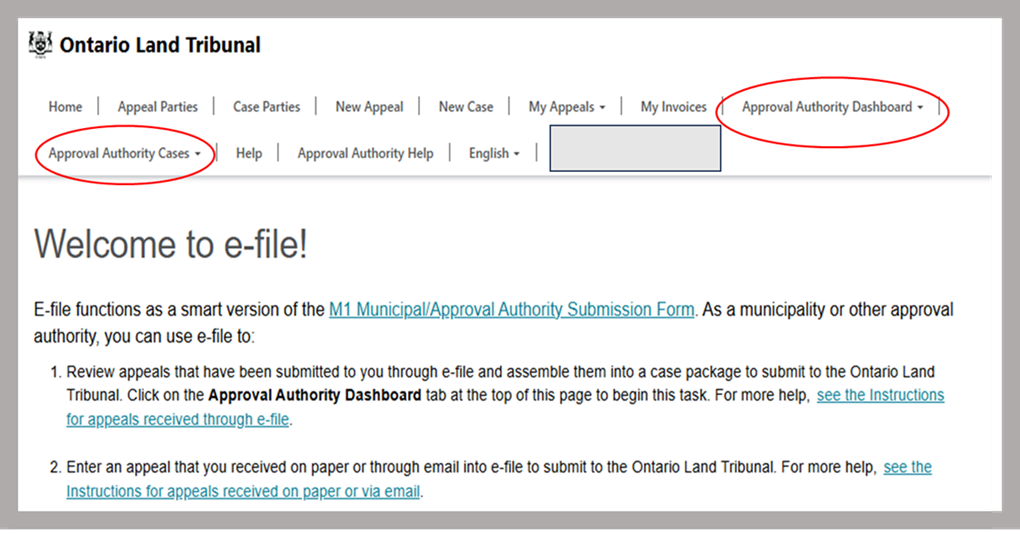The height and width of the screenshot is (534, 1020).
Task: Select New Case in the navigation bar
Action: click(466, 107)
